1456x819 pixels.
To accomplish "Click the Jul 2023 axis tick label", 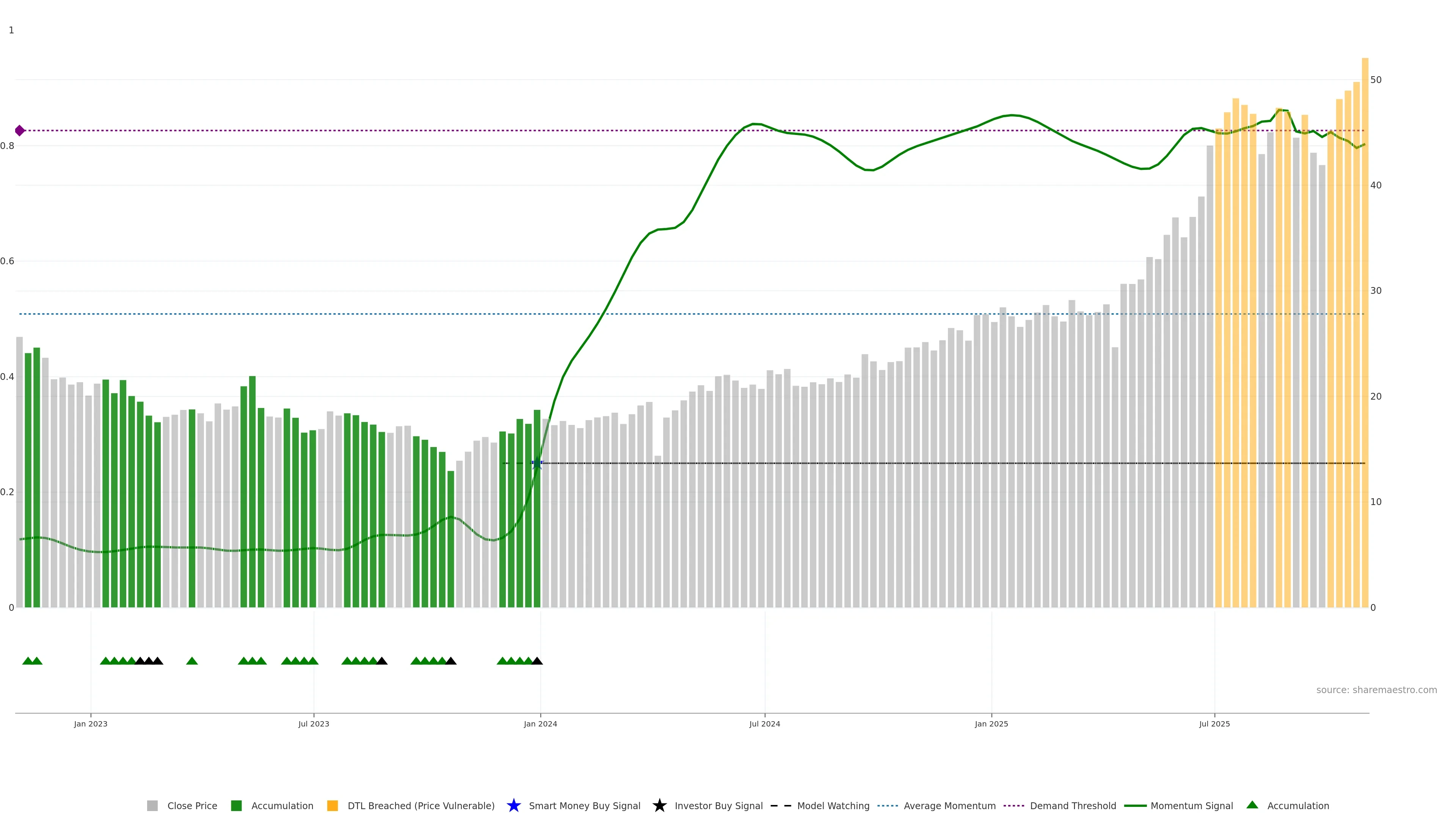I will 314,723.
